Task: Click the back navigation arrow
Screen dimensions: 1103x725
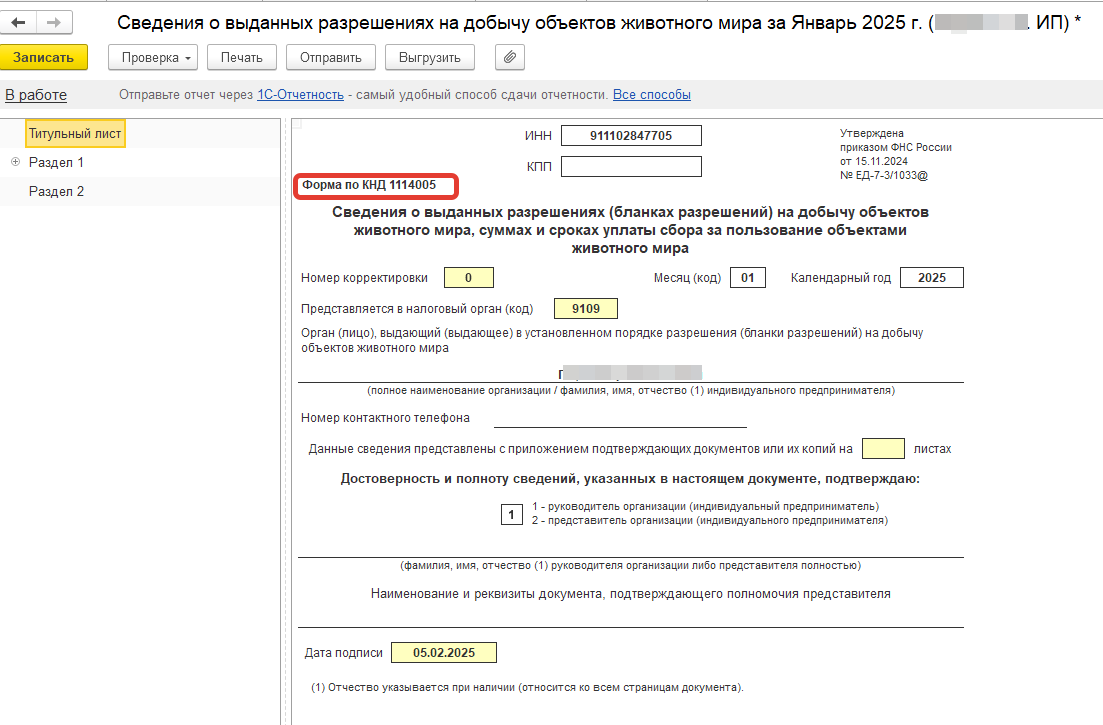Action: coord(19,21)
